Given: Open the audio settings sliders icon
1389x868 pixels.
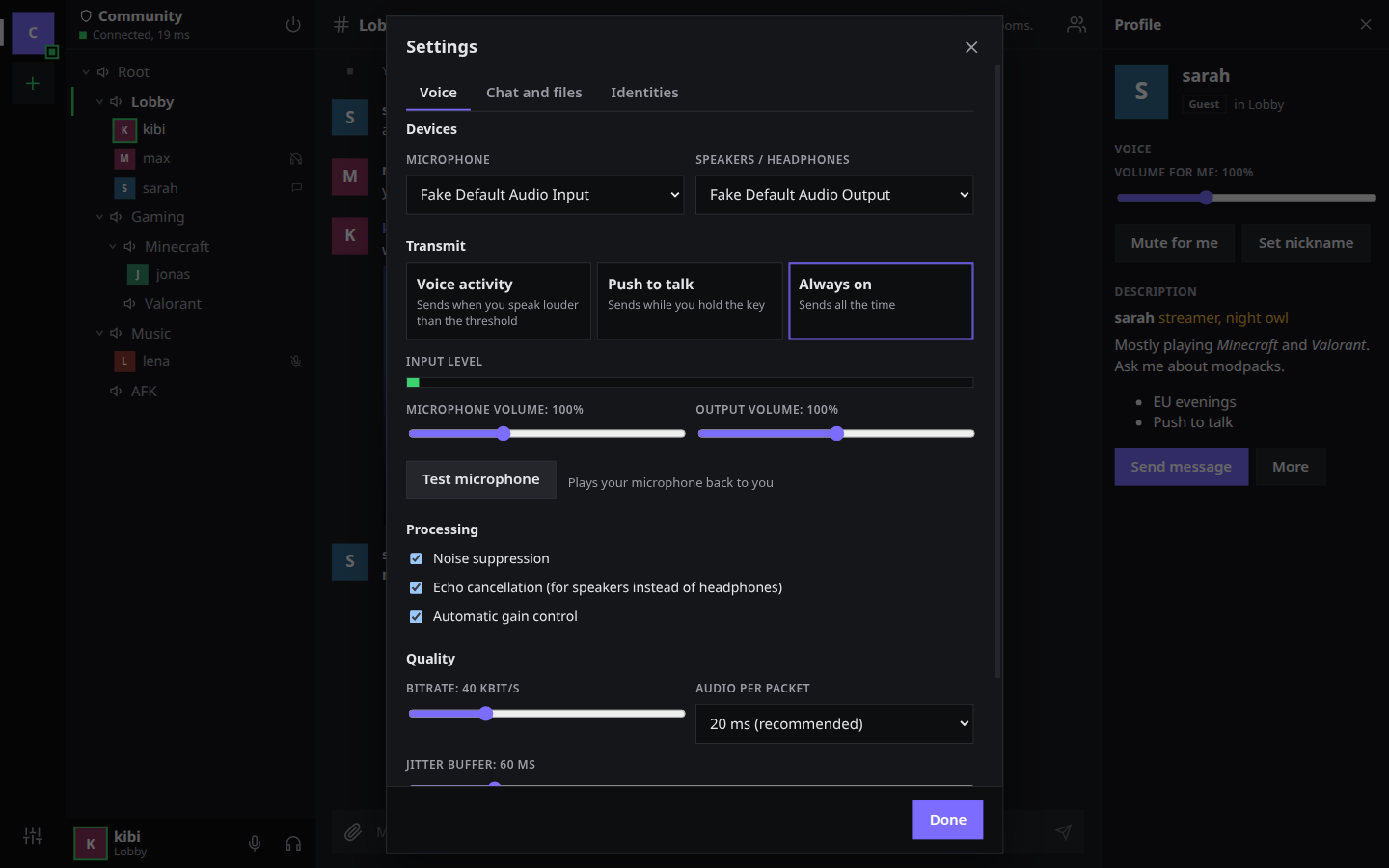Looking at the screenshot, I should (33, 836).
